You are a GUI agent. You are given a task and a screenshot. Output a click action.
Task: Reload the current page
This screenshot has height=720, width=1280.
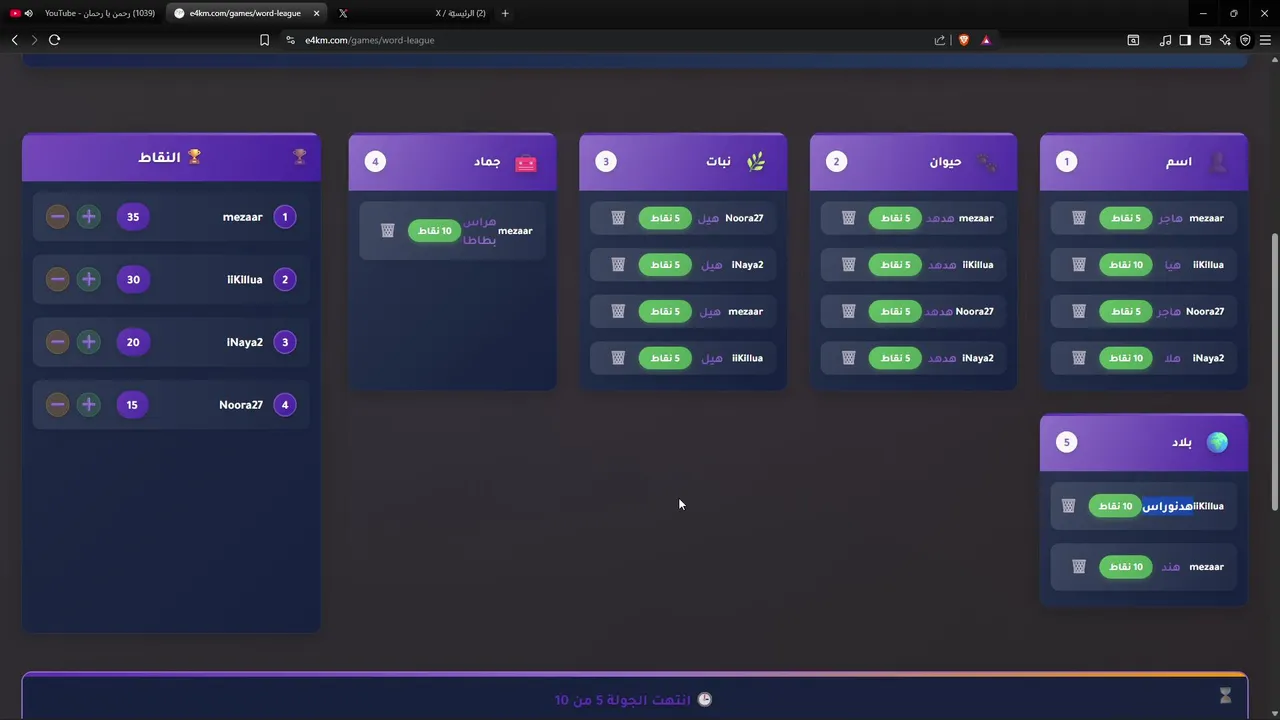click(54, 40)
